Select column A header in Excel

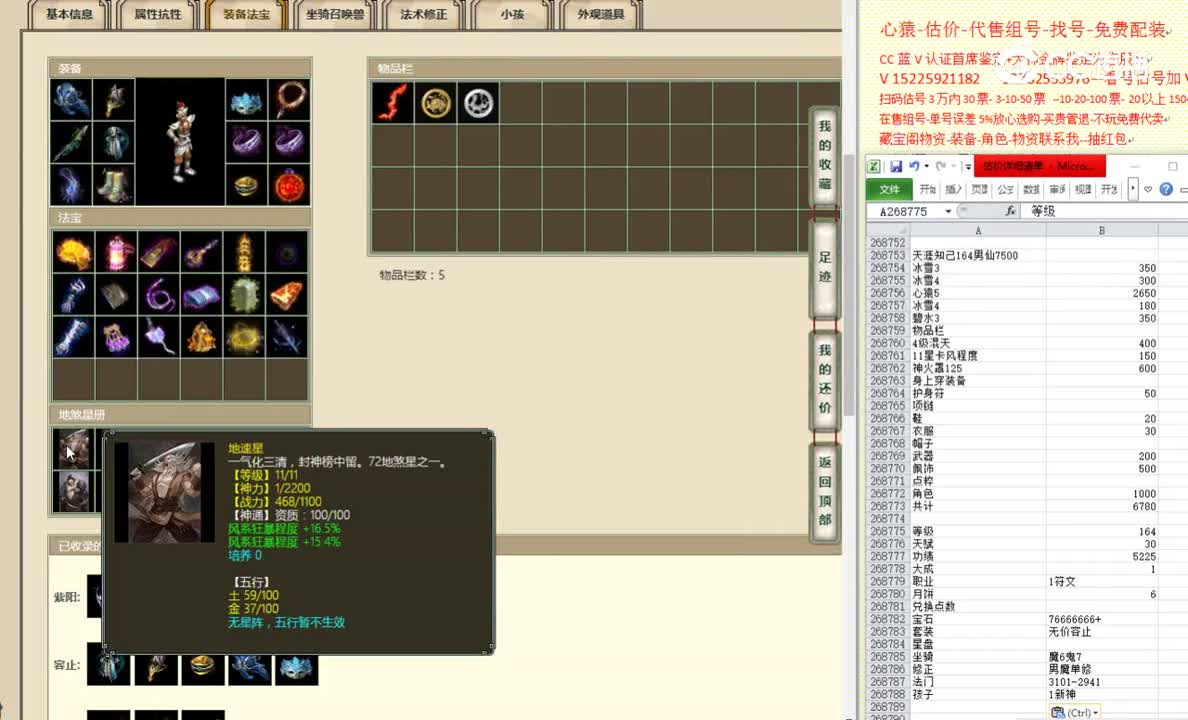[977, 230]
